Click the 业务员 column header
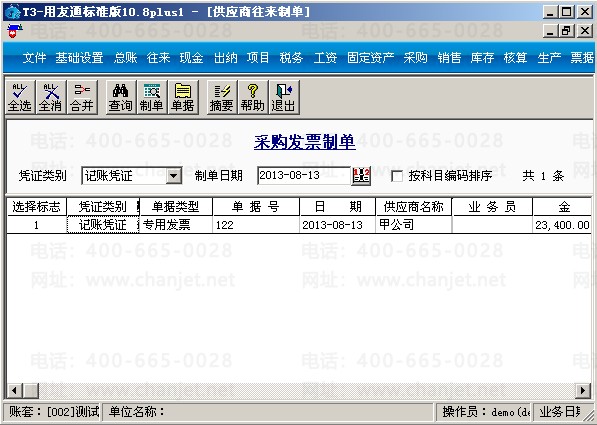 pyautogui.click(x=492, y=207)
